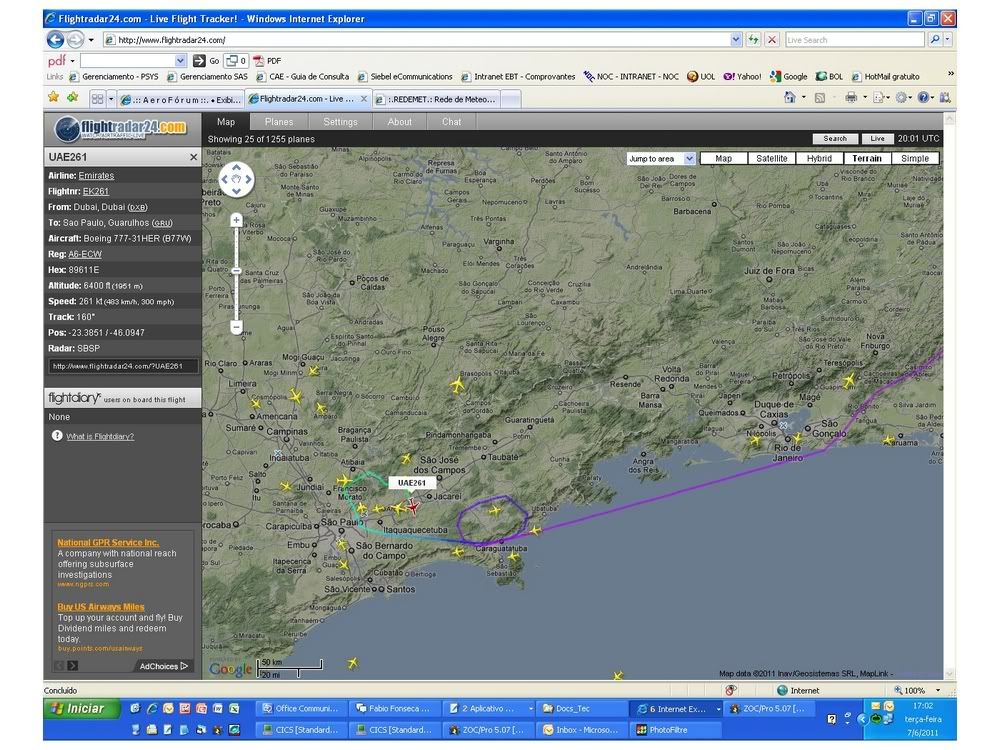Select the Simple map view
This screenshot has width=1000, height=750.
[x=914, y=158]
